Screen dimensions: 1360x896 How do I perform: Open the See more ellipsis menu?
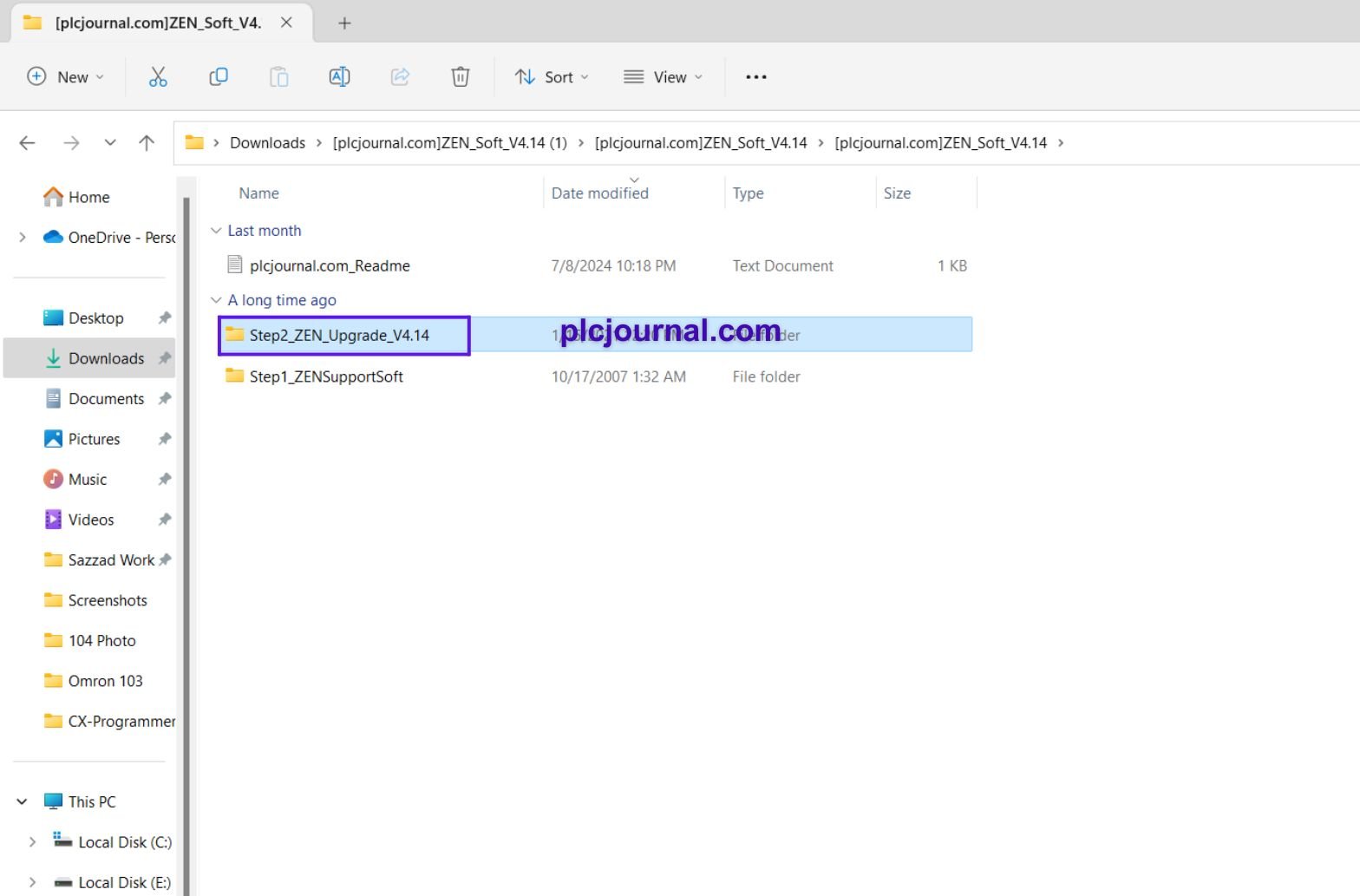coord(756,77)
